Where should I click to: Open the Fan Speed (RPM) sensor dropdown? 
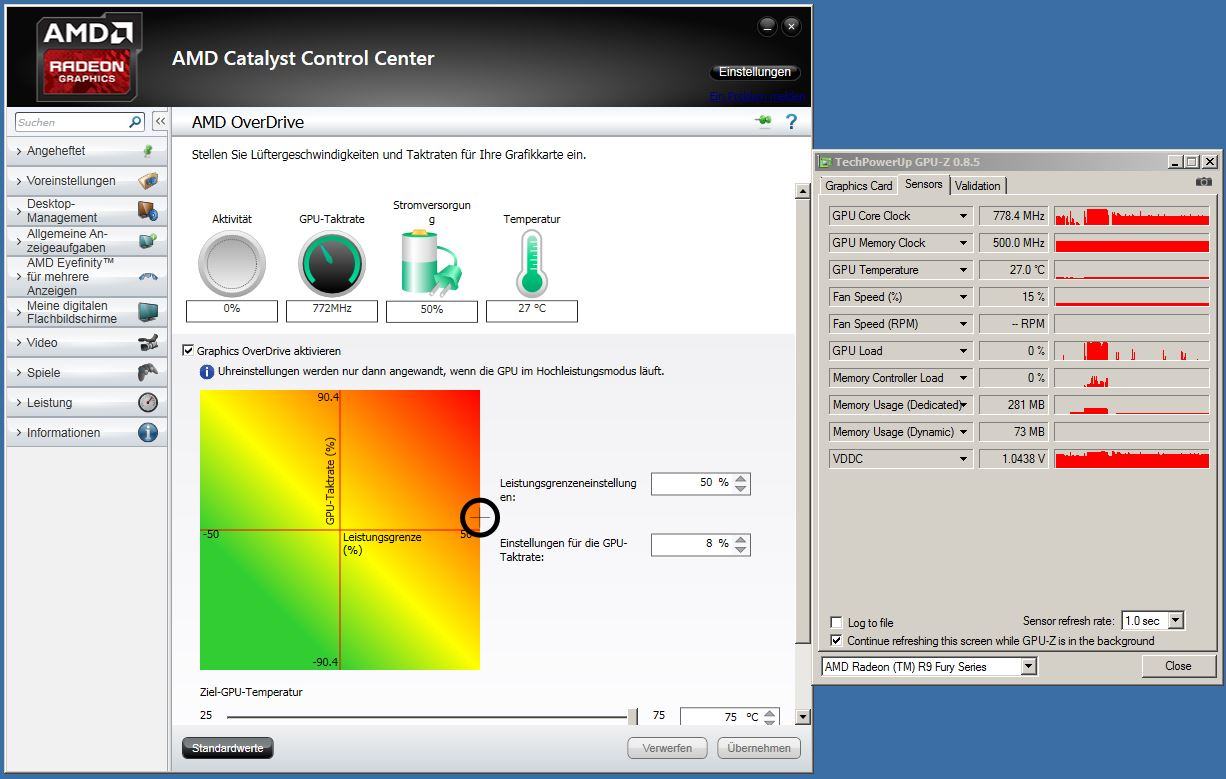point(963,324)
